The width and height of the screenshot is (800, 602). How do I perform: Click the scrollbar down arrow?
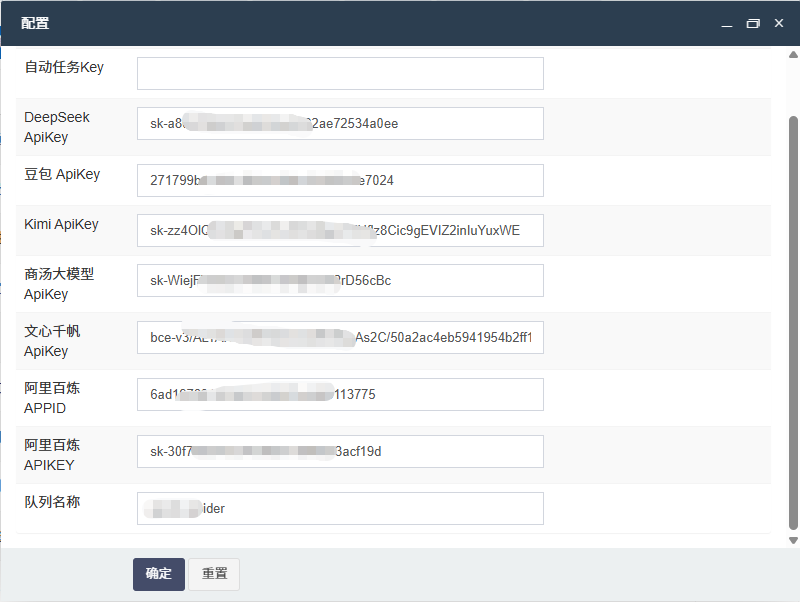pyautogui.click(x=793, y=540)
